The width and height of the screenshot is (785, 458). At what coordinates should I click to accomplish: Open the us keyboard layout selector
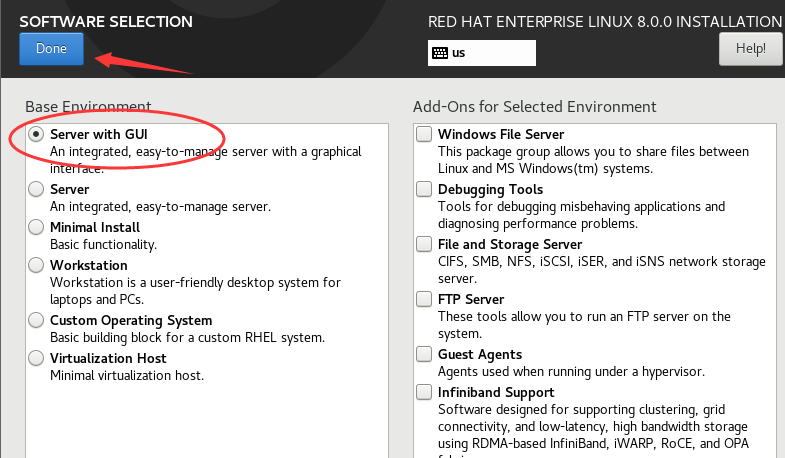click(x=481, y=53)
